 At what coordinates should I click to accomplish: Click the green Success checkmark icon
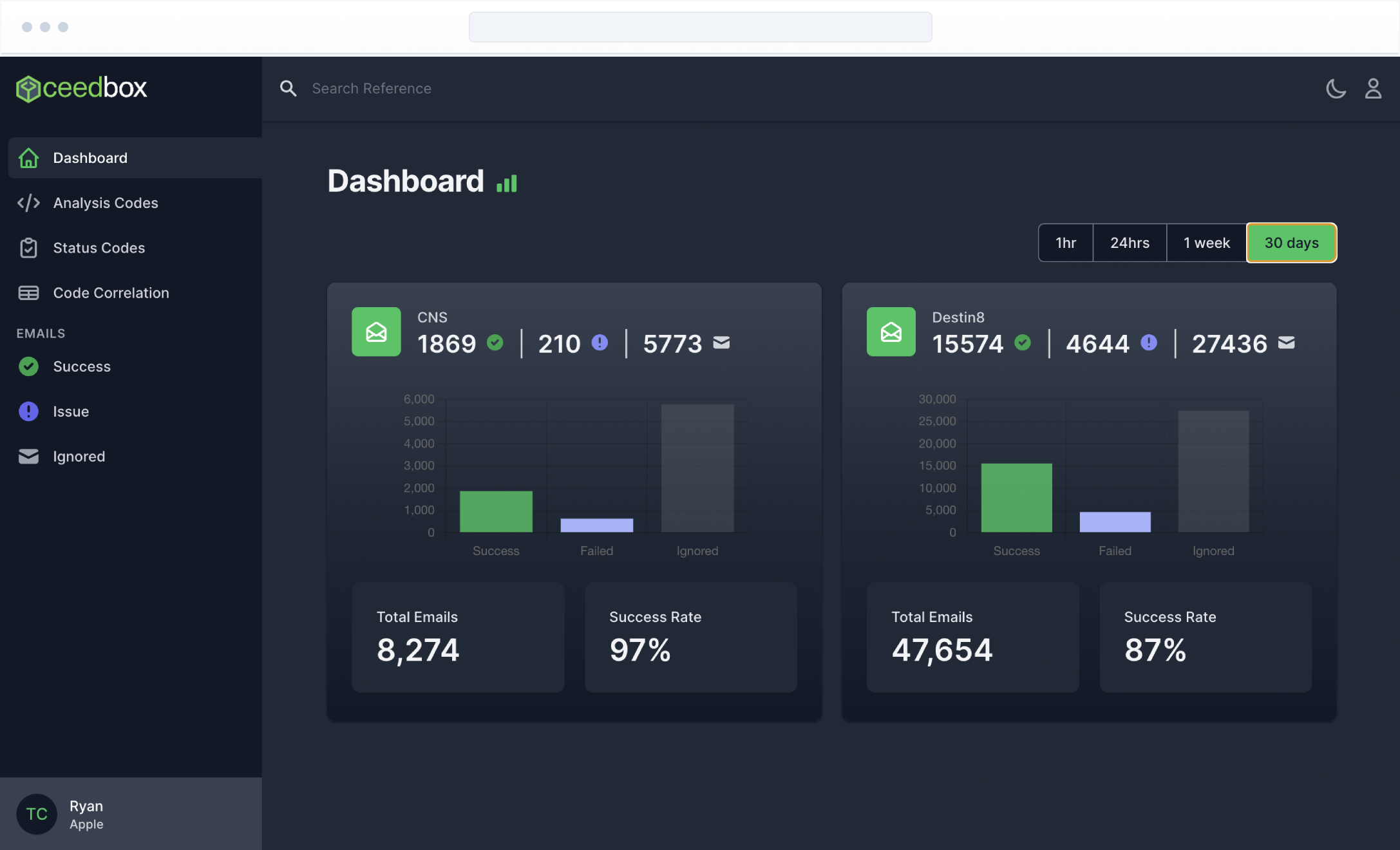coord(28,366)
